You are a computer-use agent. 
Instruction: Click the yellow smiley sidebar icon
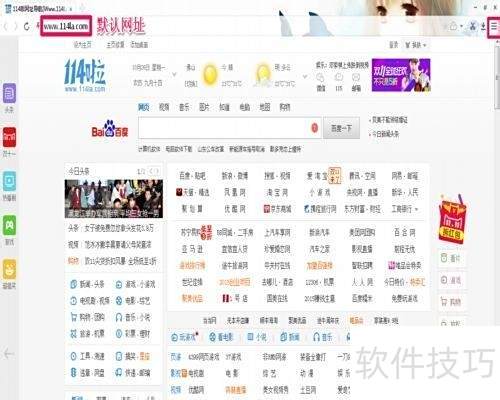[x=9, y=269]
